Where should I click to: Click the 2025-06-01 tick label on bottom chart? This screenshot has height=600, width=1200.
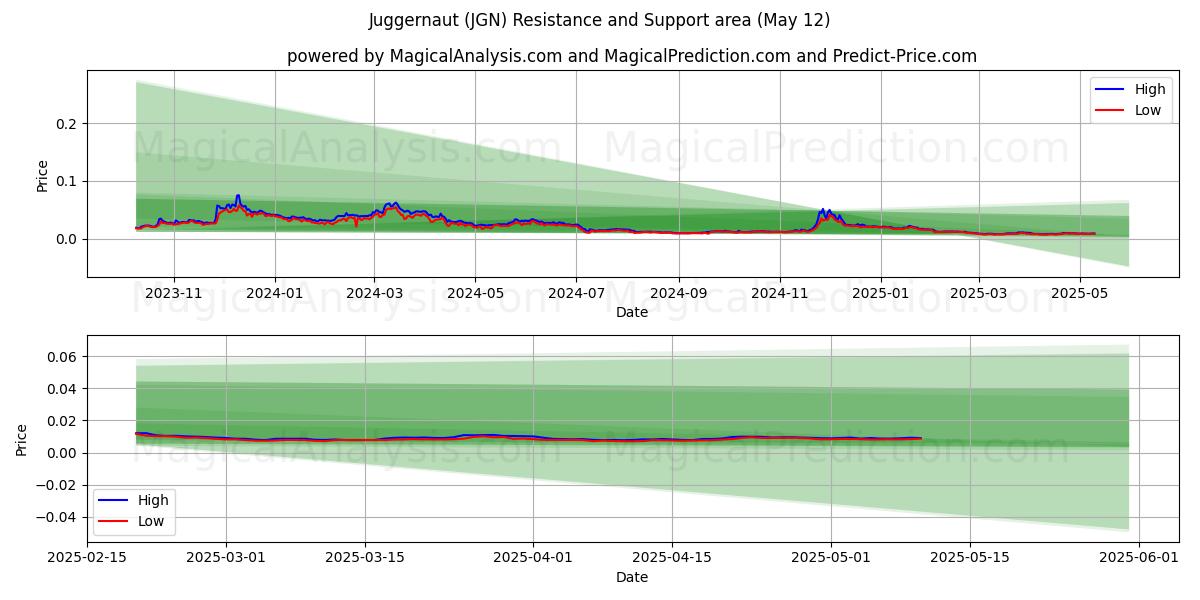(x=1139, y=559)
